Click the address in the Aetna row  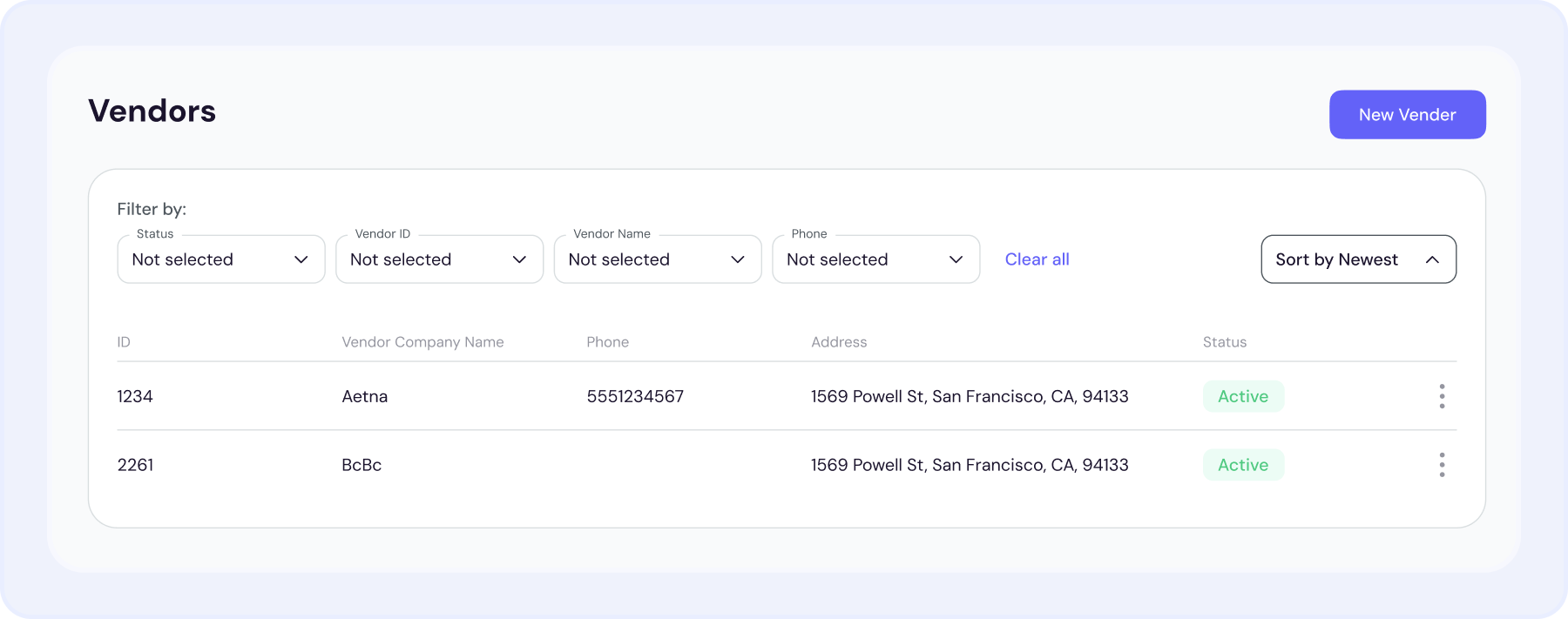point(970,396)
